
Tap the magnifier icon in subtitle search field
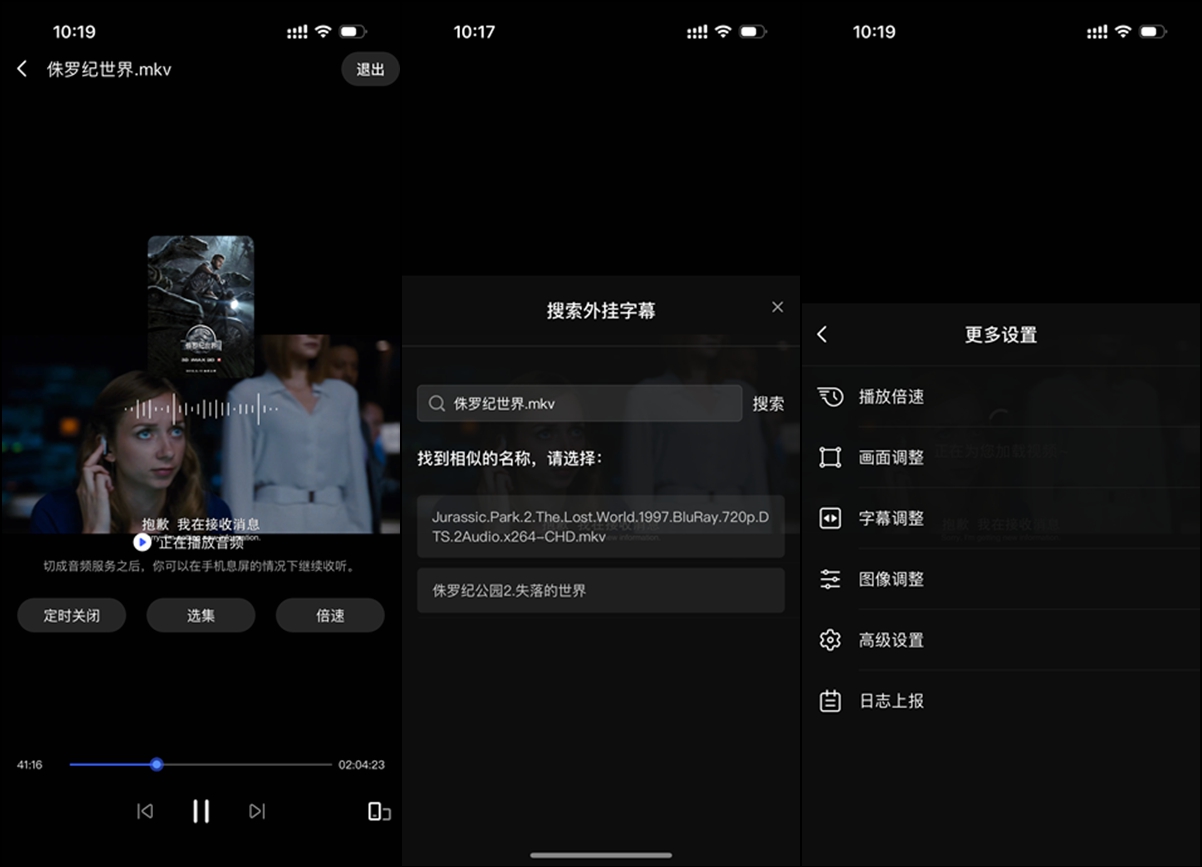(x=436, y=404)
